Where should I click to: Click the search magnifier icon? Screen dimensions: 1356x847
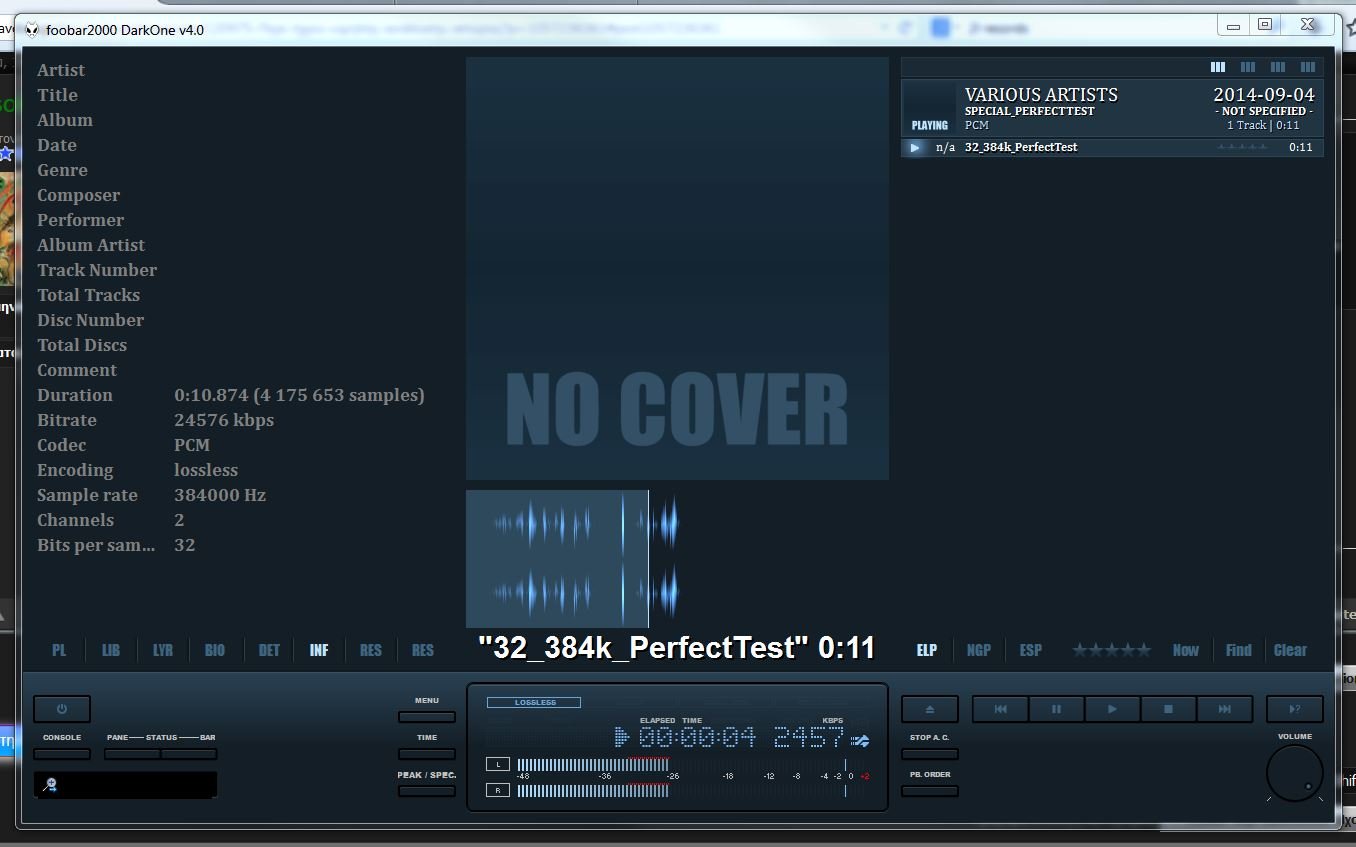pyautogui.click(x=49, y=785)
